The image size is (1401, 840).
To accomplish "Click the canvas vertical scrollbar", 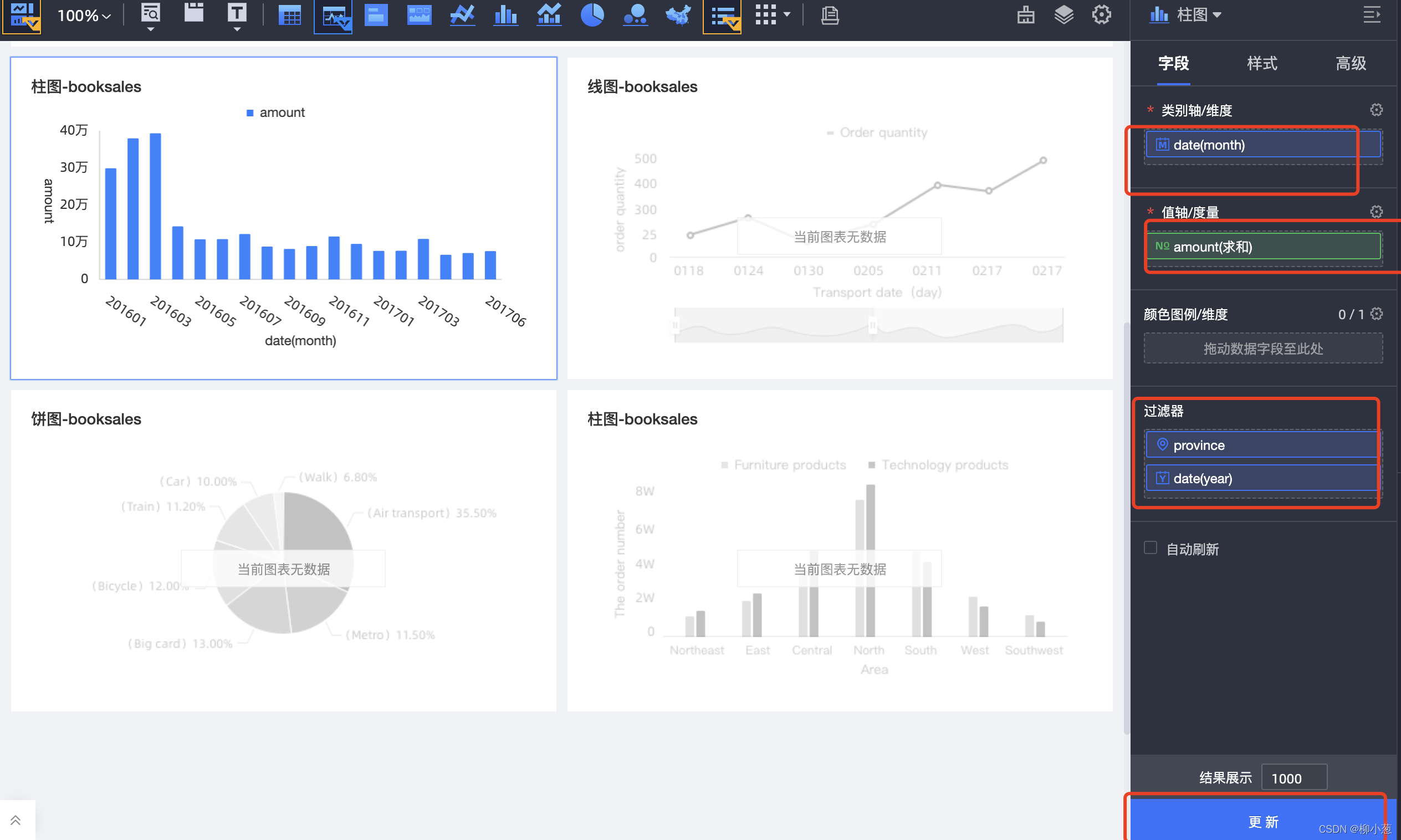I will click(x=1127, y=528).
